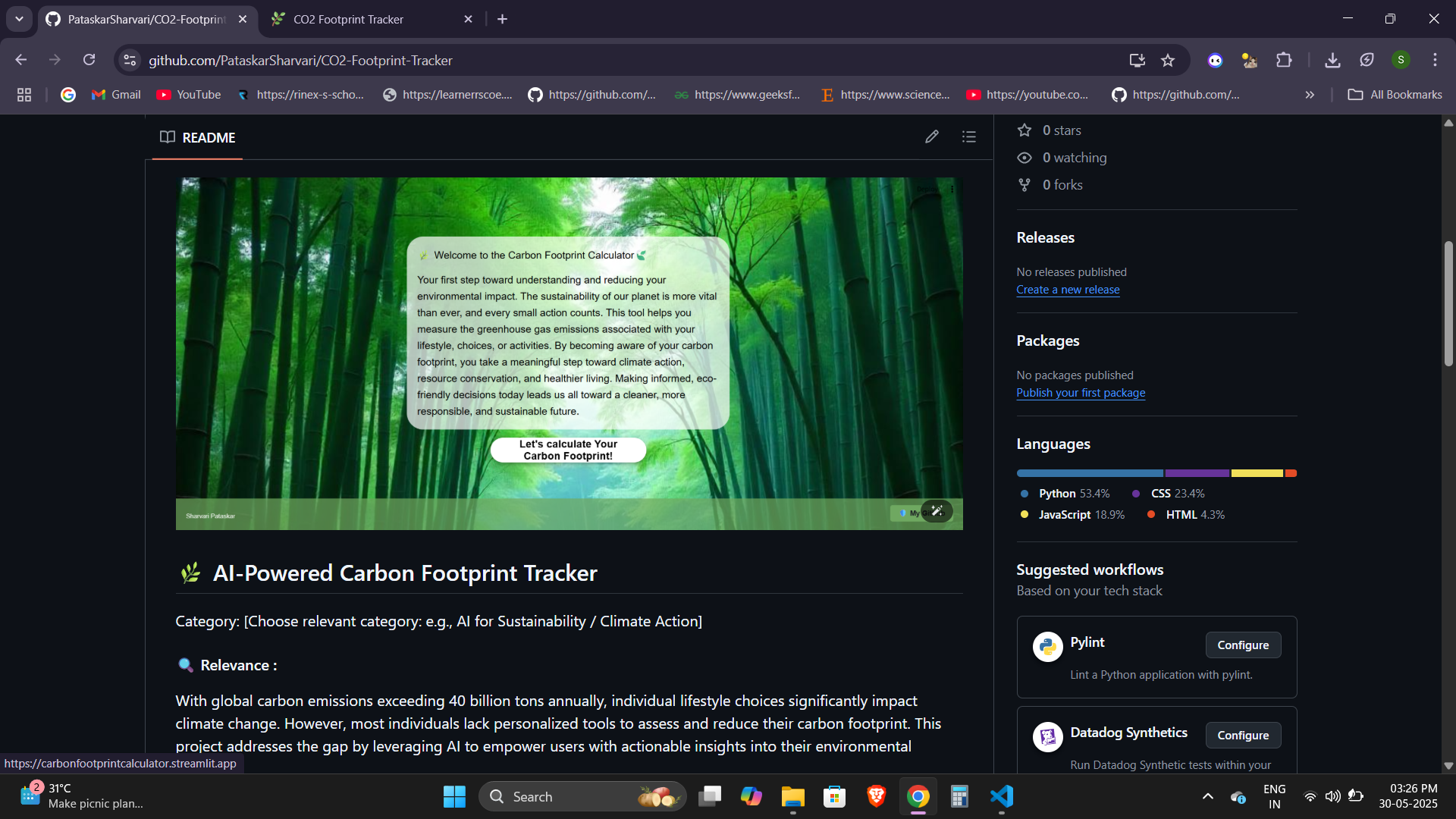
Task: Expand hidden system tray icons
Action: 1207,796
